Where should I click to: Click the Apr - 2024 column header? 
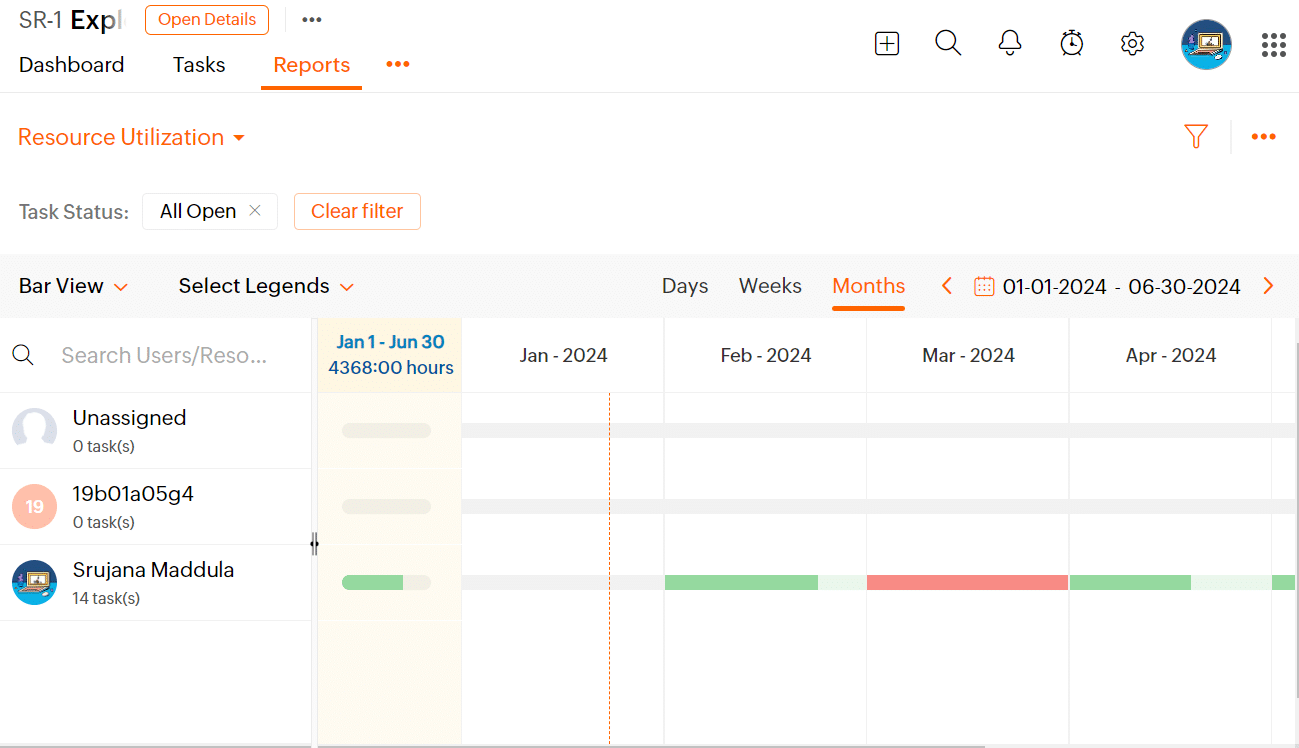[x=1171, y=355]
